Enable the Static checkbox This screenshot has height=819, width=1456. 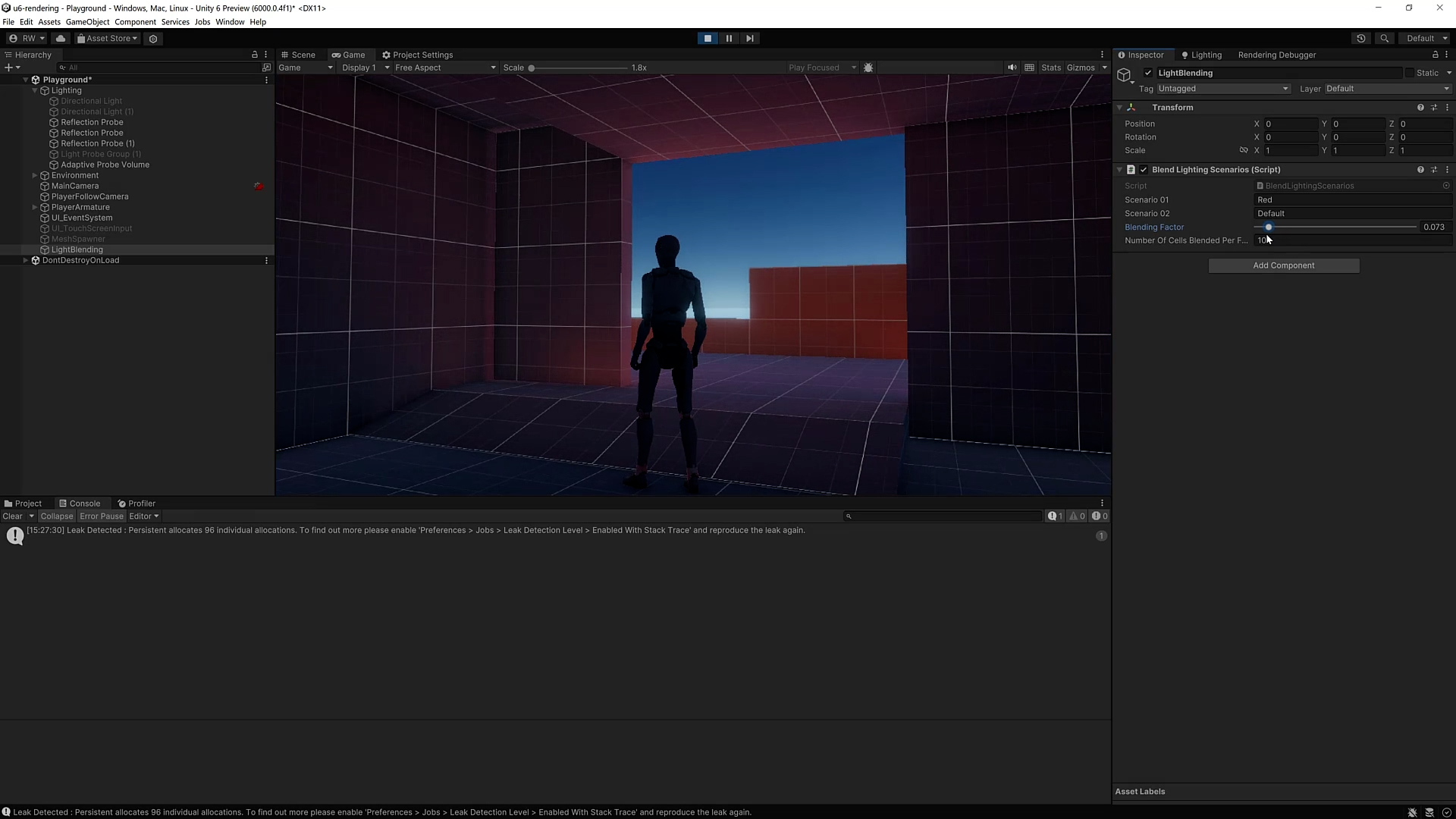coord(1410,73)
